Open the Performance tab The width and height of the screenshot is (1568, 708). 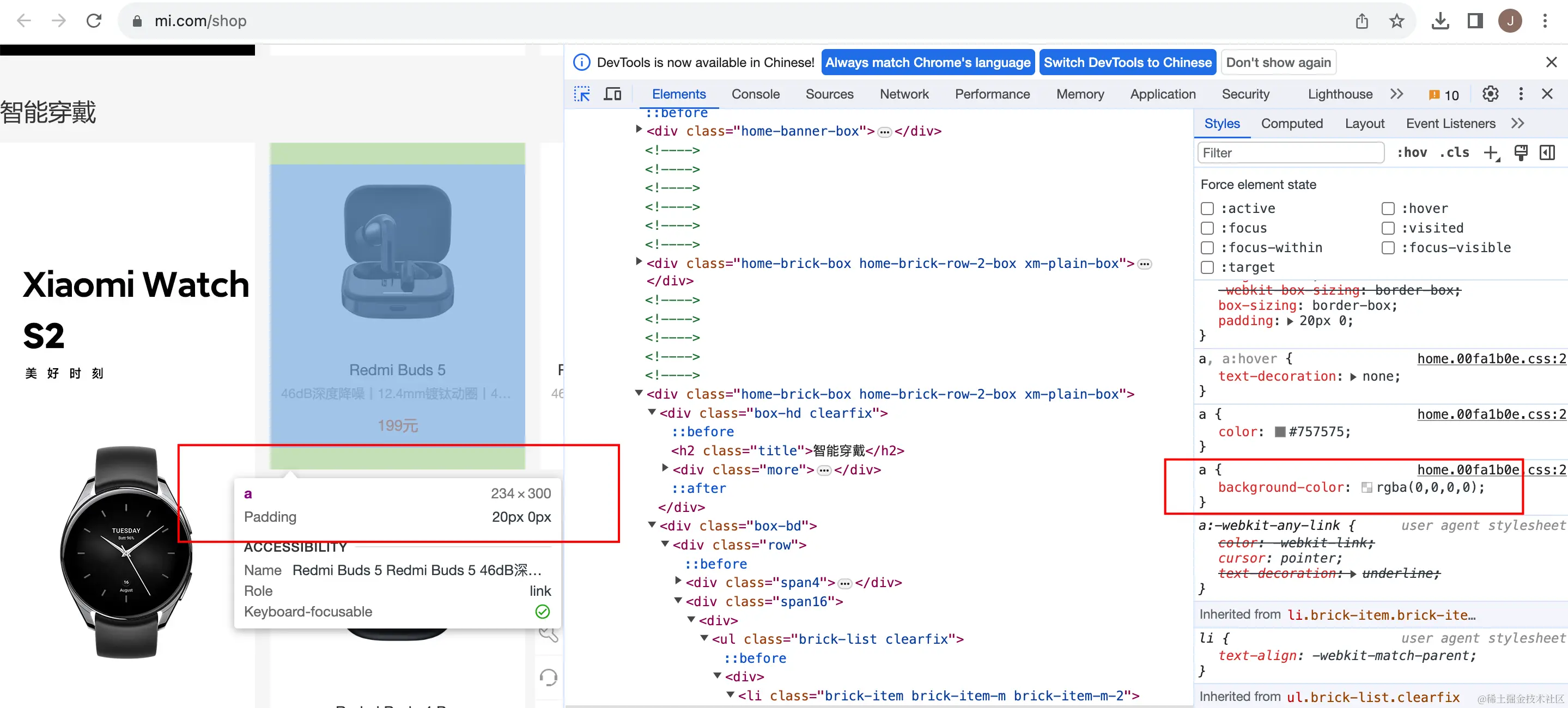point(992,94)
